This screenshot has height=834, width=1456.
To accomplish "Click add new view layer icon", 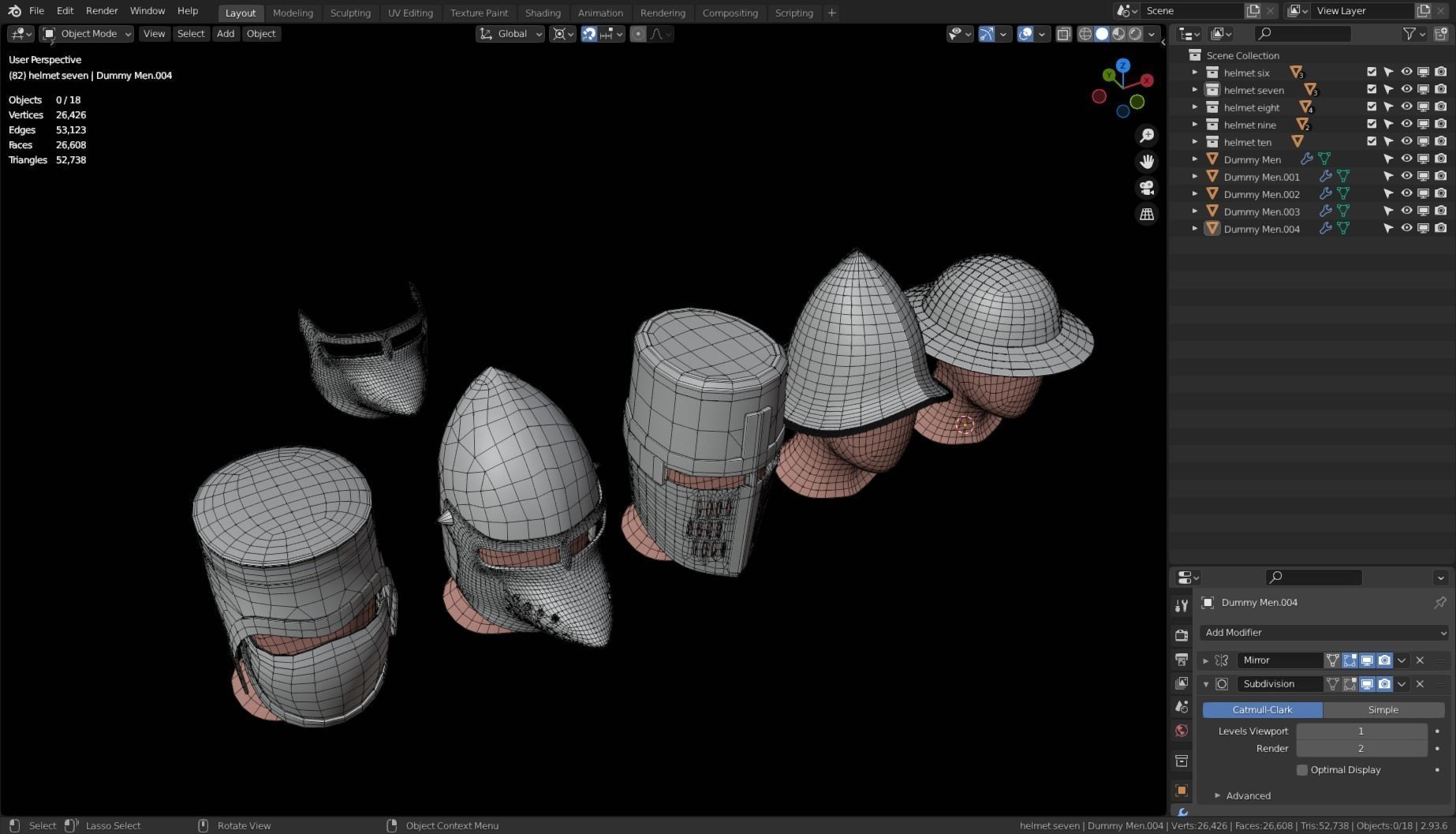I will tap(1424, 10).
